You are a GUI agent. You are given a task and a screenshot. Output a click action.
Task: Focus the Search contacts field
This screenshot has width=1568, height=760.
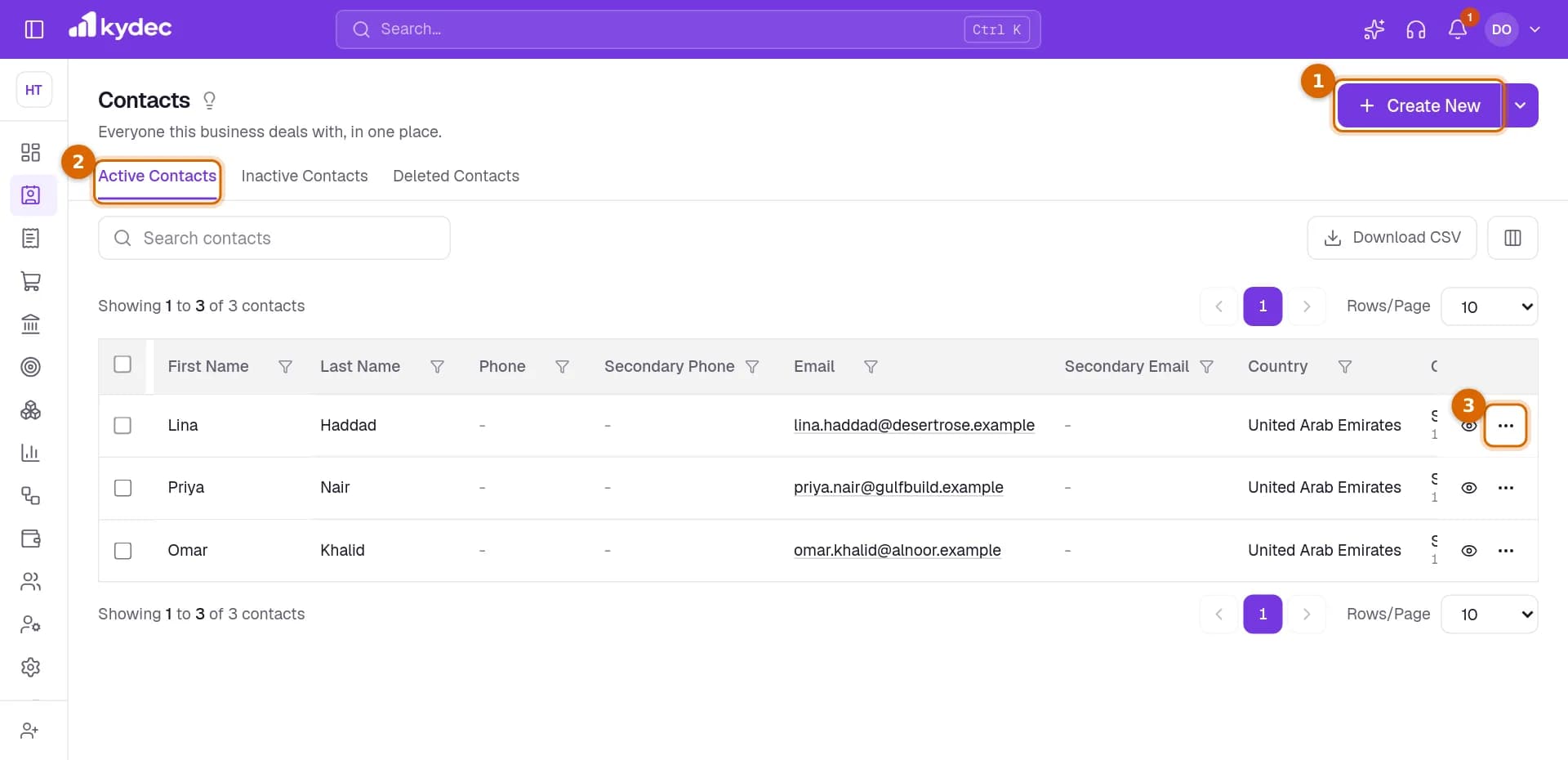(x=274, y=238)
